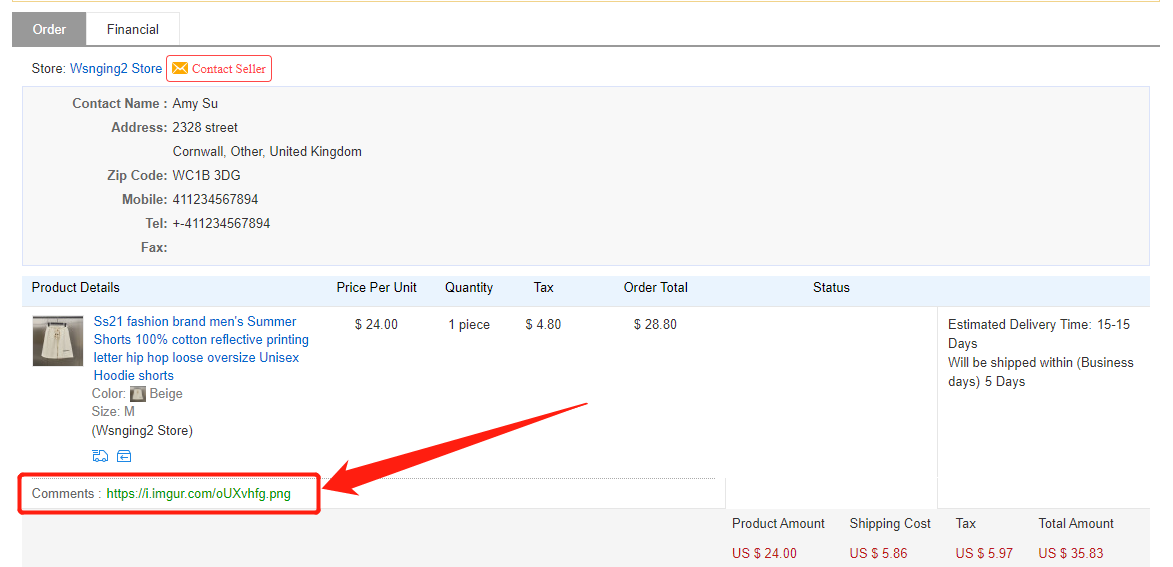The height and width of the screenshot is (567, 1173).
Task: Click the return box icon under product
Action: pos(124,456)
